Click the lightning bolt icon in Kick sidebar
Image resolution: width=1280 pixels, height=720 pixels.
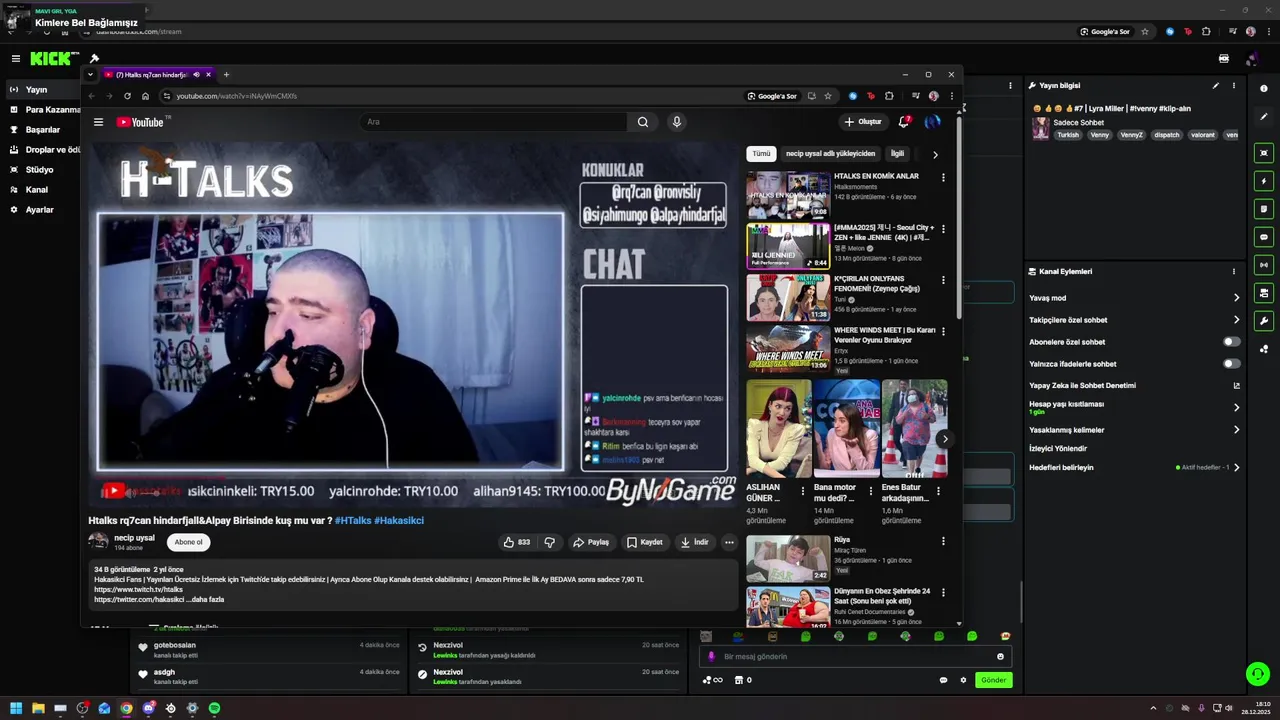click(x=1264, y=181)
